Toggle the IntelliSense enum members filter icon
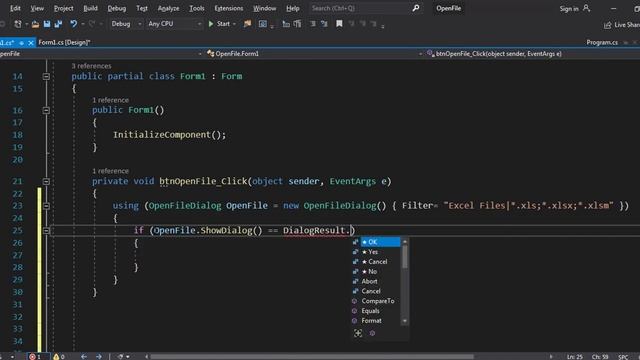The height and width of the screenshot is (360, 640). (x=358, y=333)
